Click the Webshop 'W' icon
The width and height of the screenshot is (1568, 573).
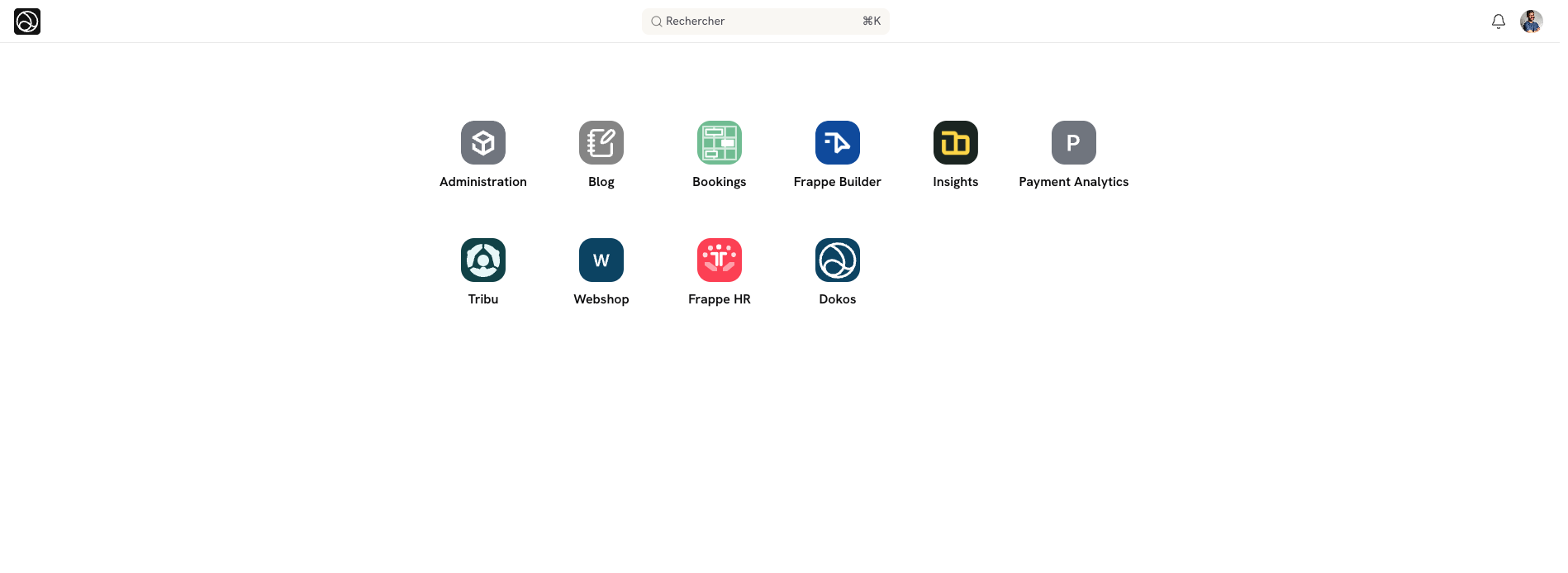point(601,260)
